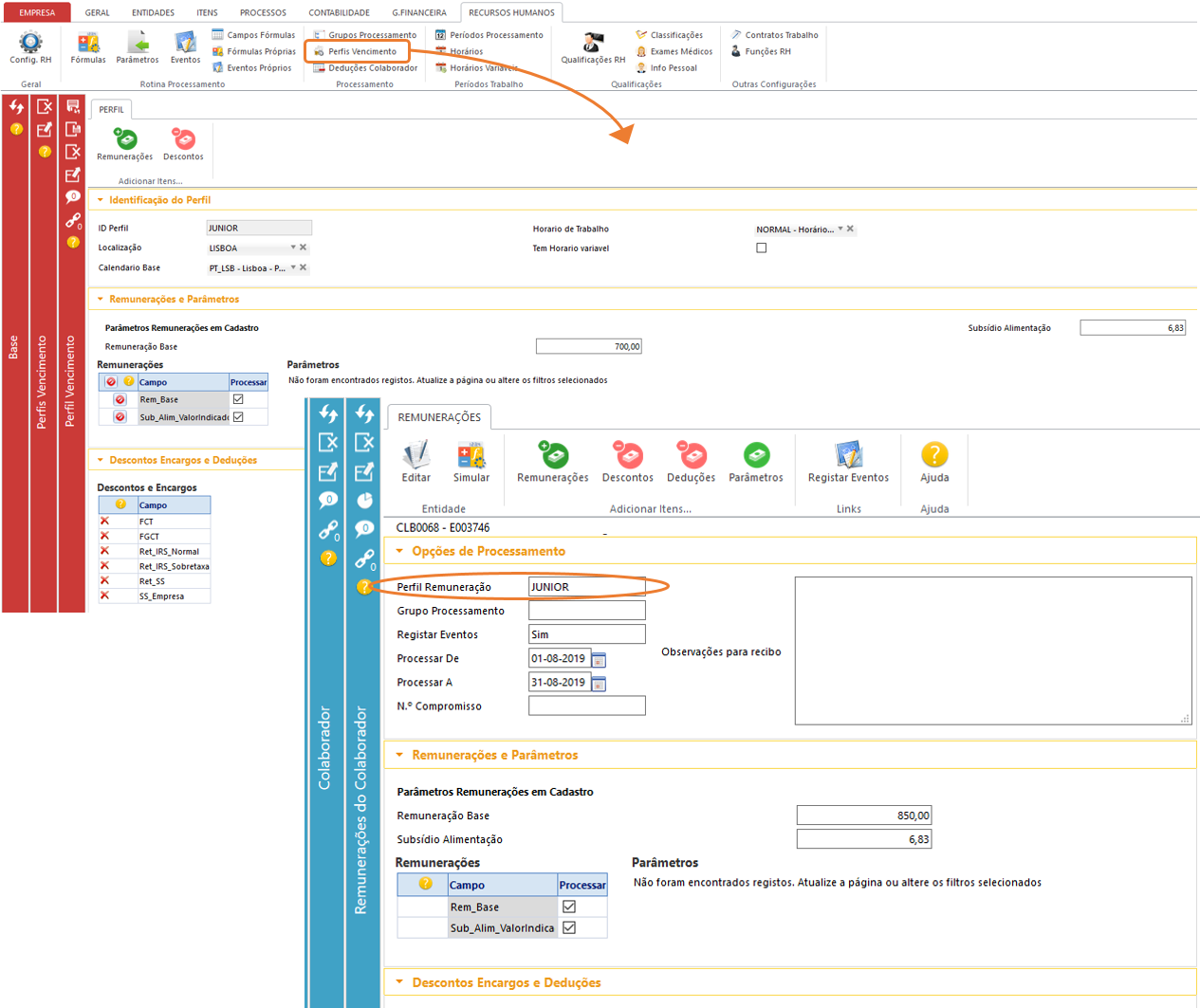Open Registar Eventos link icon
Image resolution: width=1200 pixels, height=1008 pixels.
[x=848, y=456]
